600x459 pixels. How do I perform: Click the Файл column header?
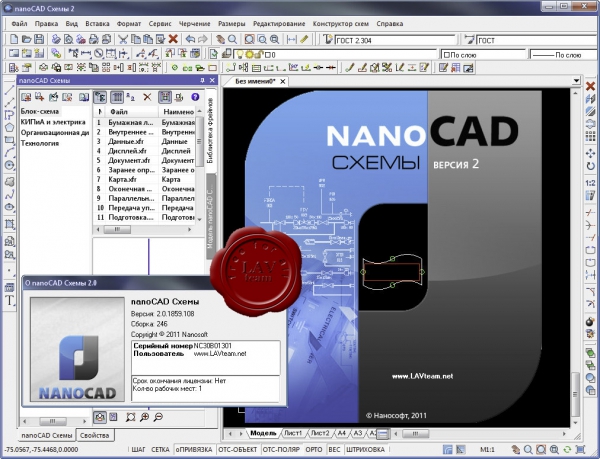[x=130, y=111]
